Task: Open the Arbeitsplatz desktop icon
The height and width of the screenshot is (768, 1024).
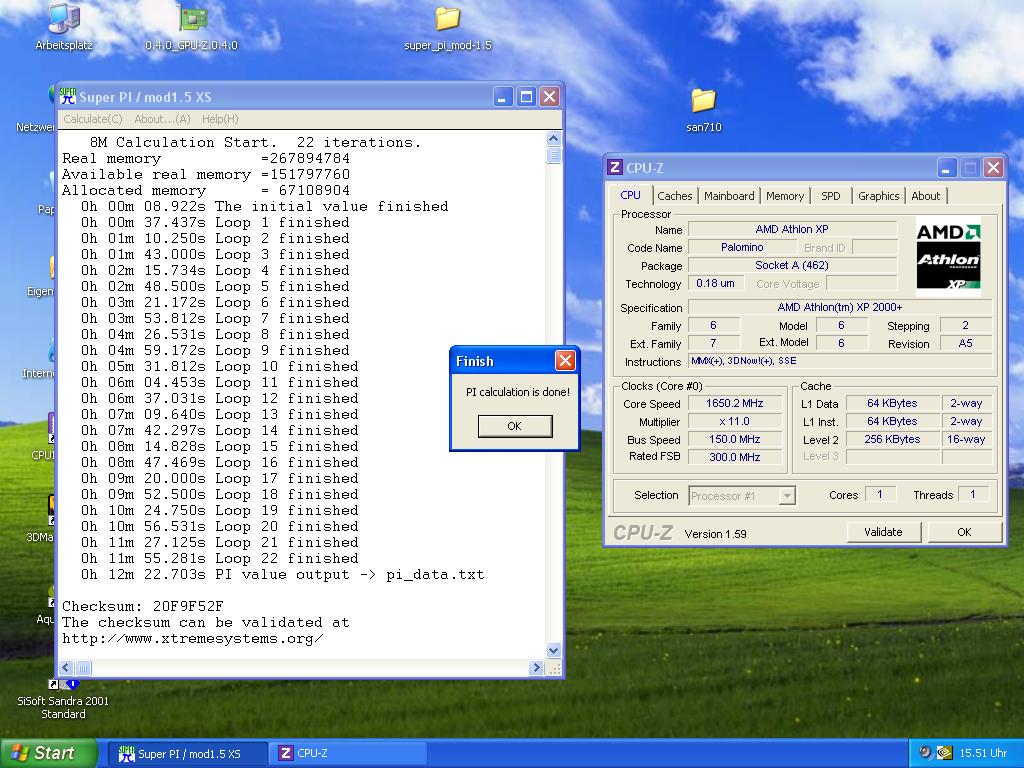Action: pyautogui.click(x=64, y=18)
